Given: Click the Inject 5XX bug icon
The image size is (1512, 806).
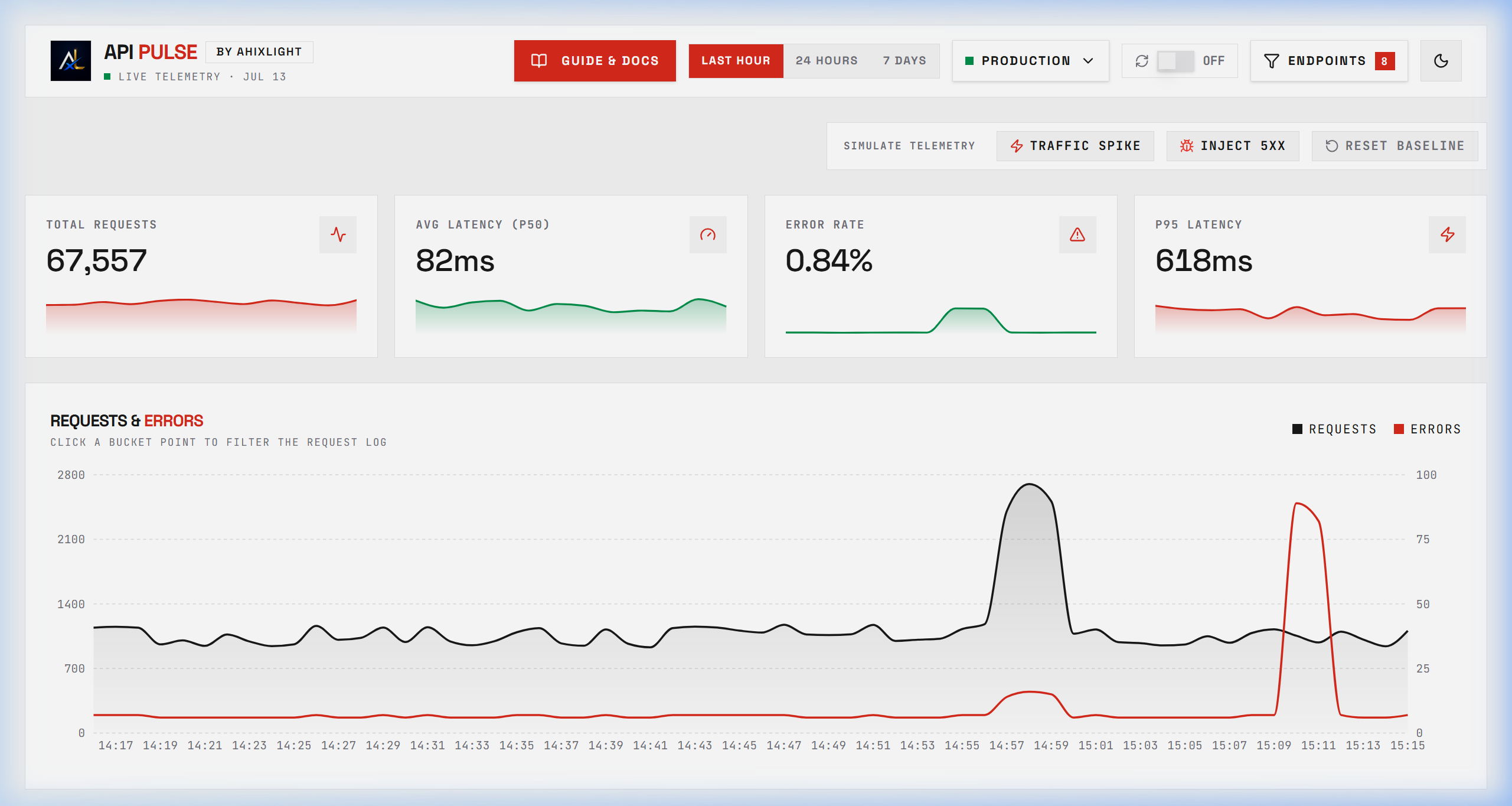Looking at the screenshot, I should pos(1186,146).
